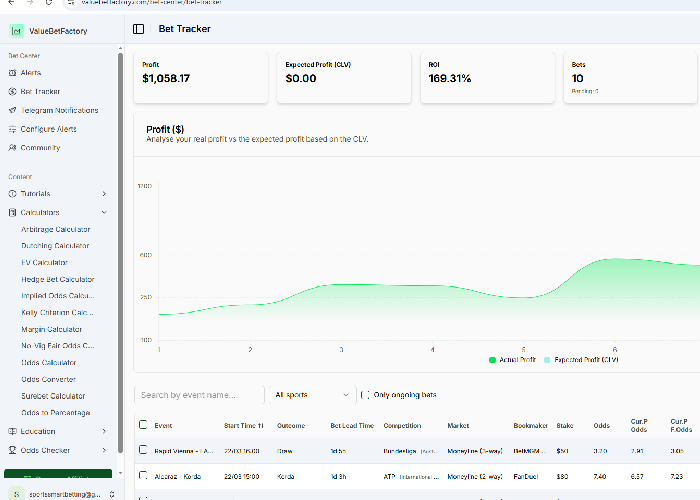Click the Bet Tracker dollar icon

click(x=12, y=92)
